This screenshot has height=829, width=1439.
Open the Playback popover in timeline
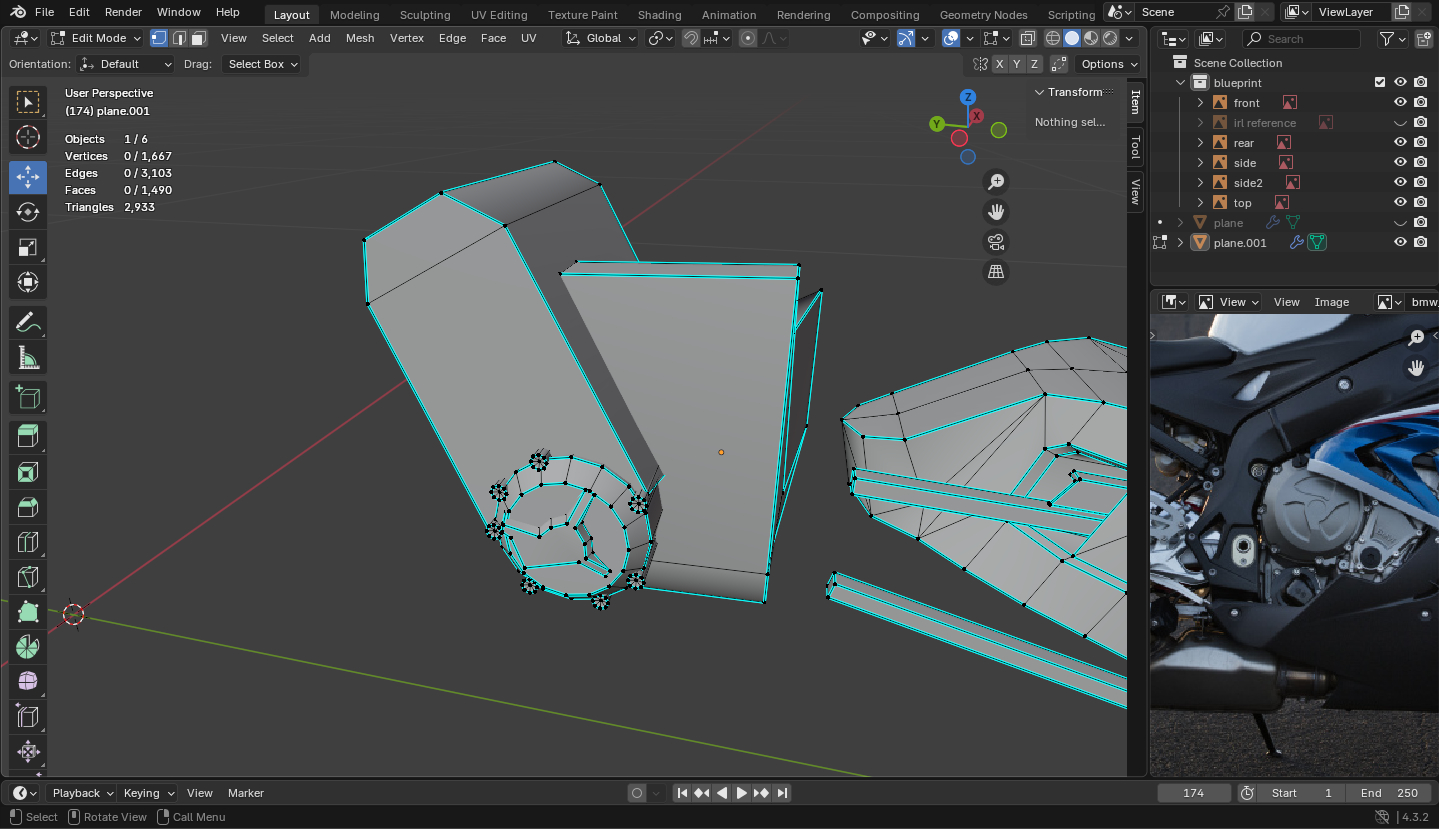tap(82, 793)
